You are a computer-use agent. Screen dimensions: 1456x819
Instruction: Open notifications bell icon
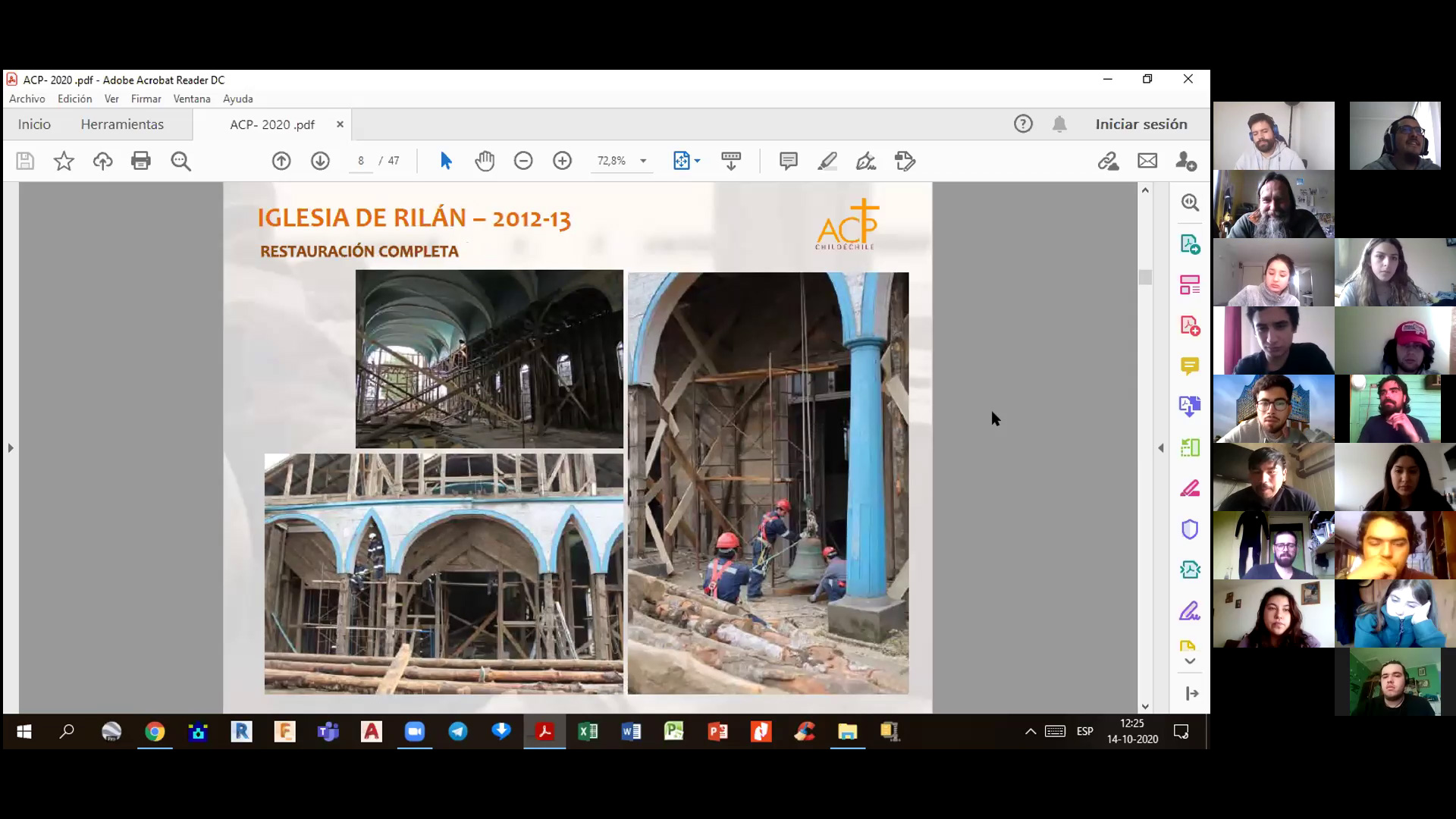1059,124
